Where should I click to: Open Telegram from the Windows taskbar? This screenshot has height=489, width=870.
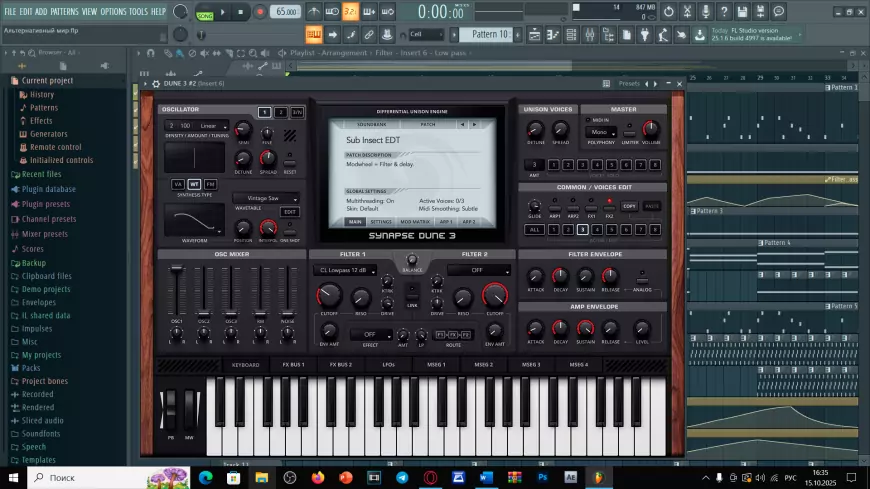[402, 477]
